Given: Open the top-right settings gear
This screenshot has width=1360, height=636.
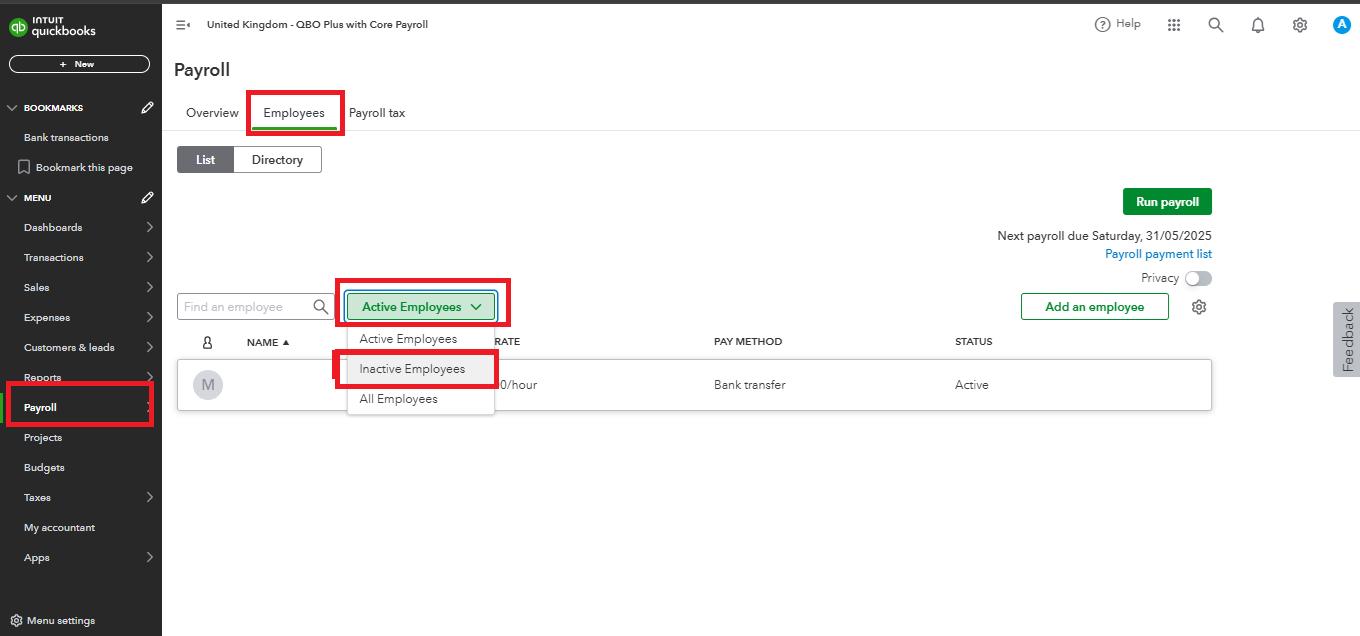Looking at the screenshot, I should pyautogui.click(x=1300, y=25).
